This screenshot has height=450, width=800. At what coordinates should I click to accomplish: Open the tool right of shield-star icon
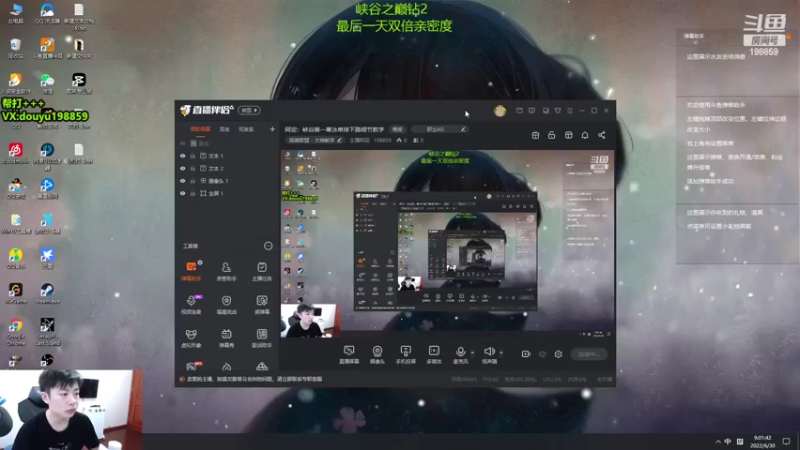(x=262, y=304)
